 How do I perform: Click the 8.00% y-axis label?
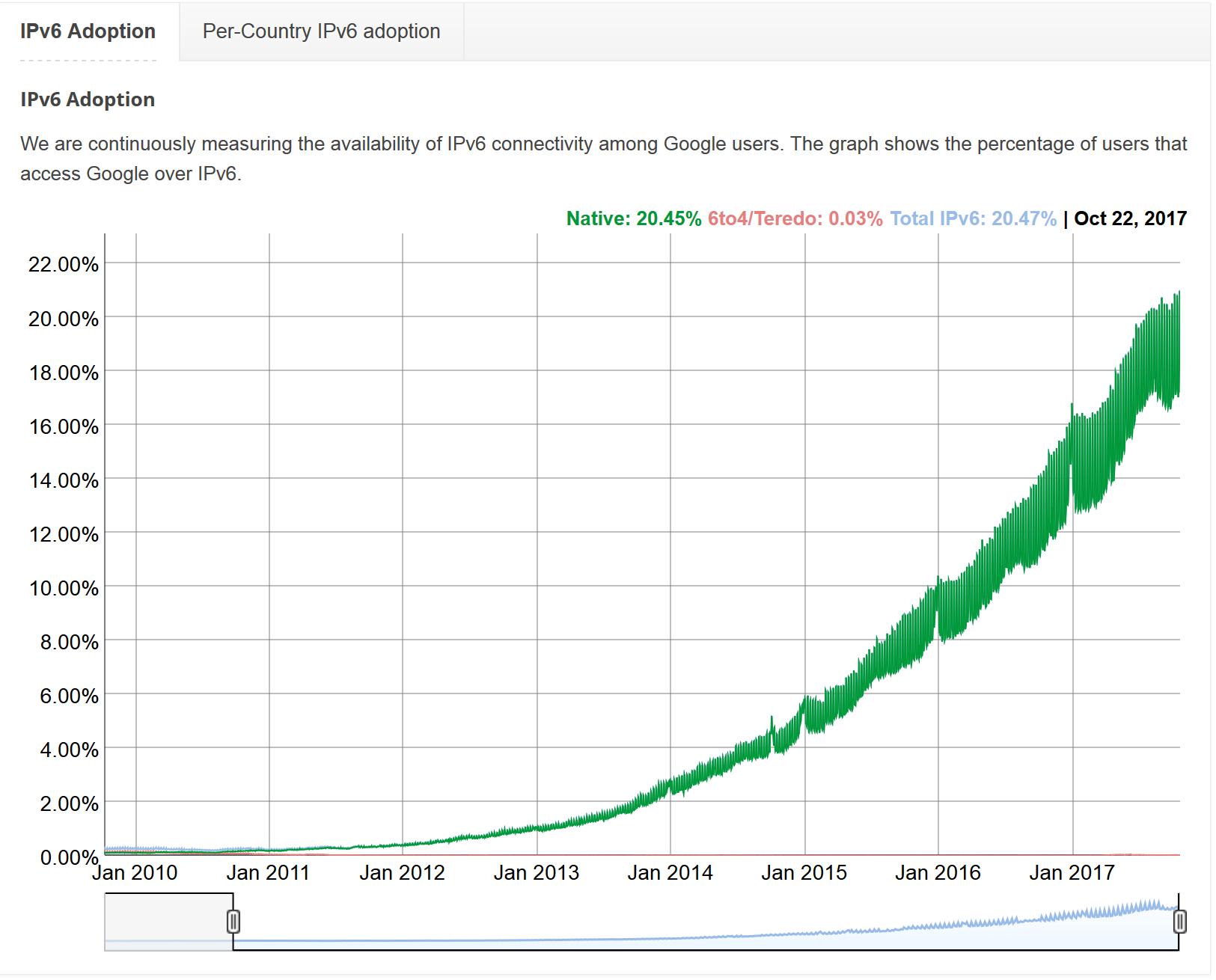pos(69,642)
